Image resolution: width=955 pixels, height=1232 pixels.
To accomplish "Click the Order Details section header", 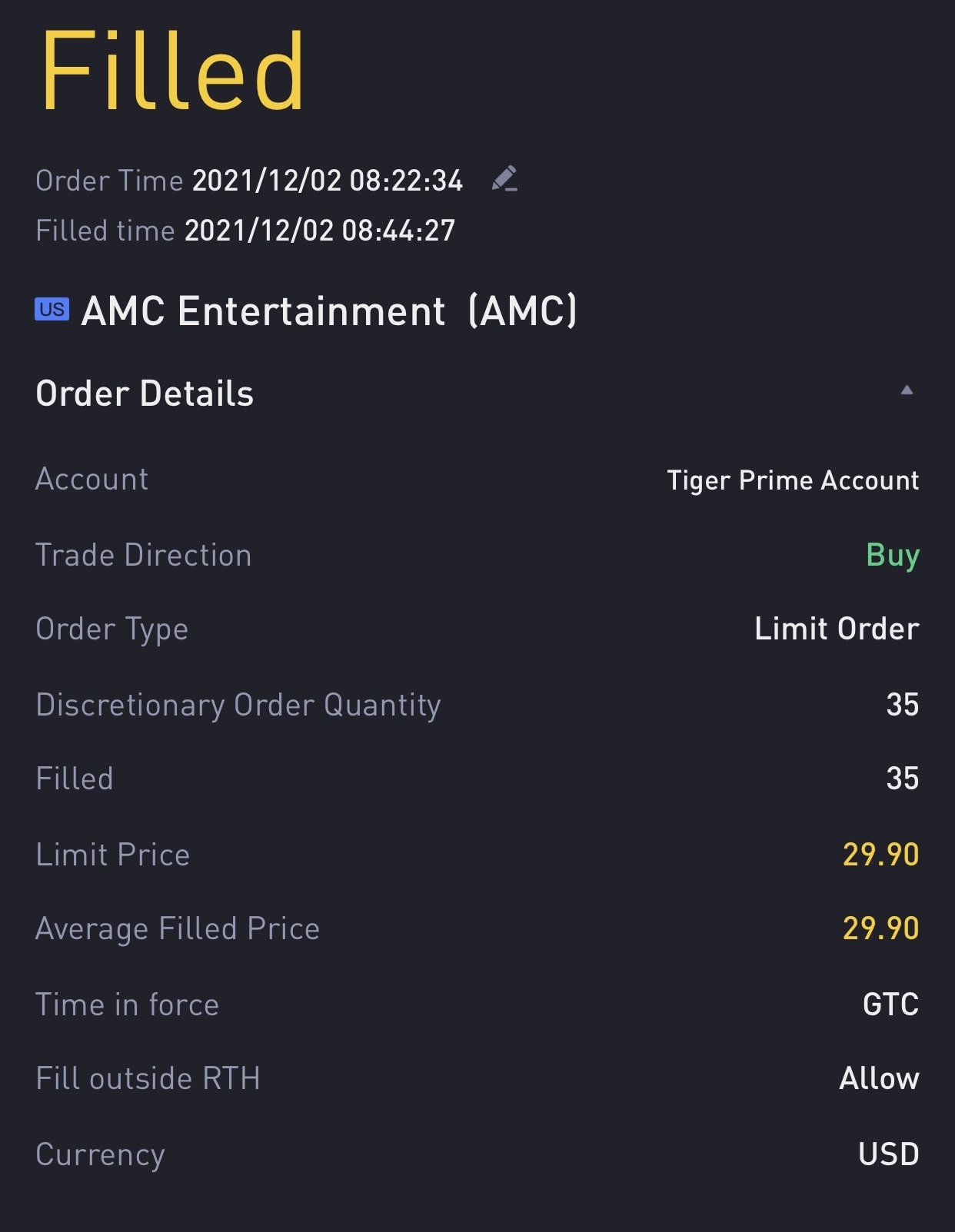I will [x=145, y=394].
